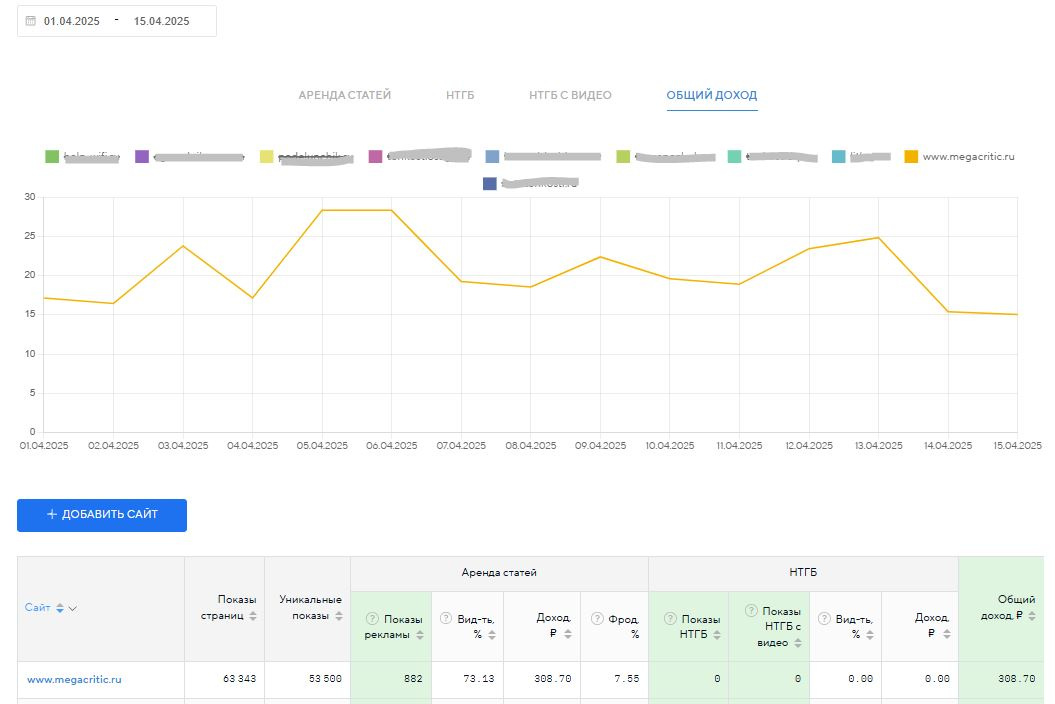Open the www.megacritic.ru site link in table
The width and height of the screenshot is (1055, 704).
(74, 679)
